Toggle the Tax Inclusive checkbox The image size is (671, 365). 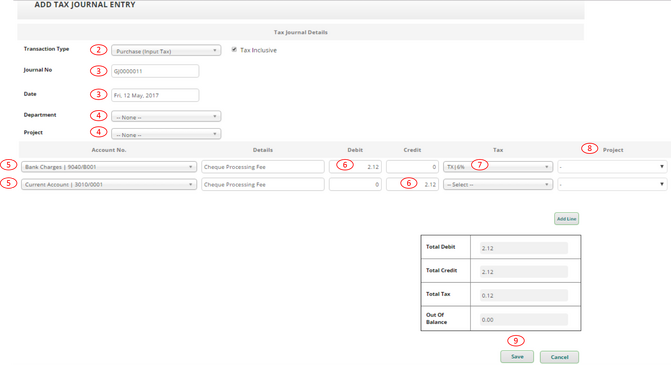234,50
